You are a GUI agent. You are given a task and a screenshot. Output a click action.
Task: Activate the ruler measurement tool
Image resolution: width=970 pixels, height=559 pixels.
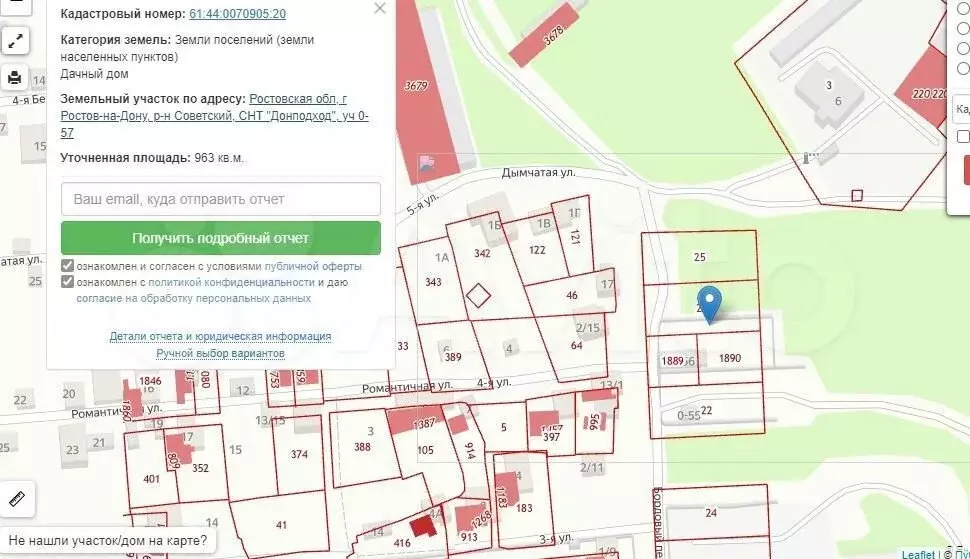point(17,498)
